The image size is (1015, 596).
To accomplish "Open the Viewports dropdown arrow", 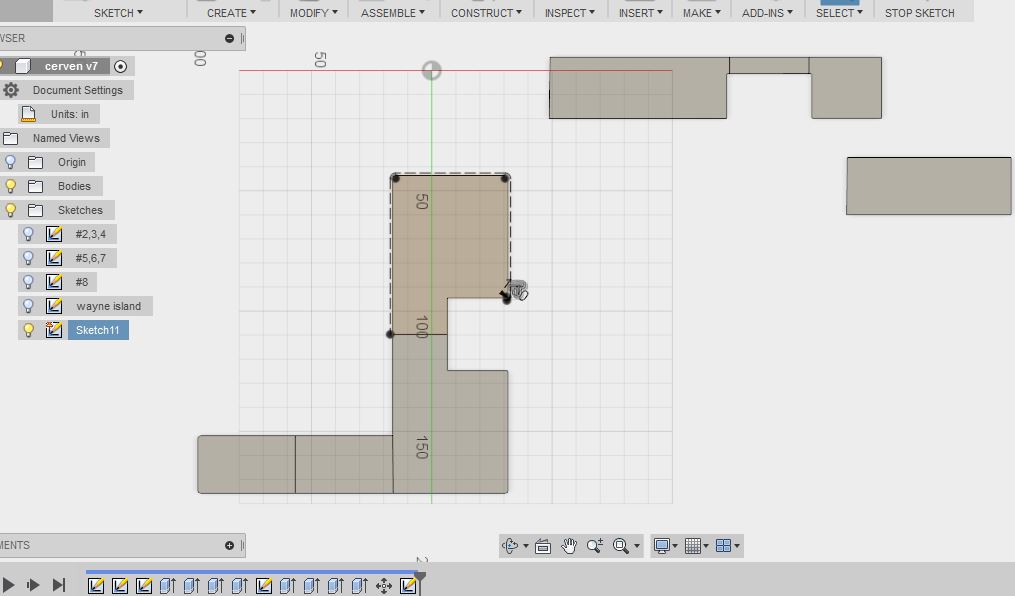I will [x=737, y=546].
